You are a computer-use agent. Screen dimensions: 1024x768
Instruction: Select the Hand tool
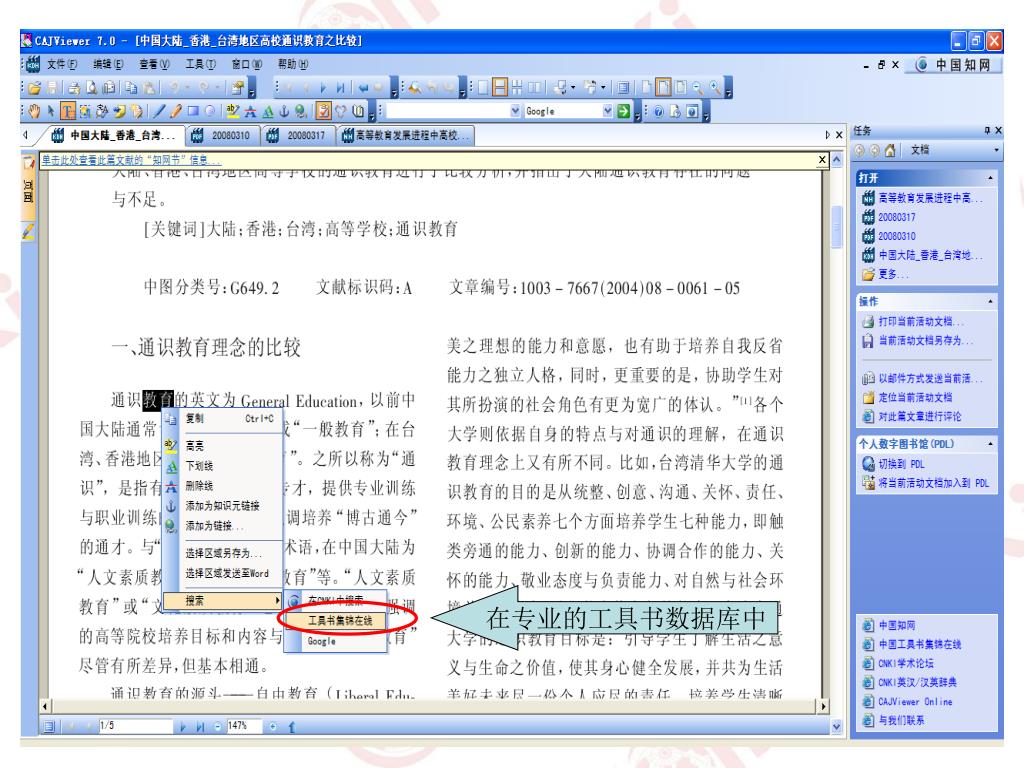click(x=34, y=111)
